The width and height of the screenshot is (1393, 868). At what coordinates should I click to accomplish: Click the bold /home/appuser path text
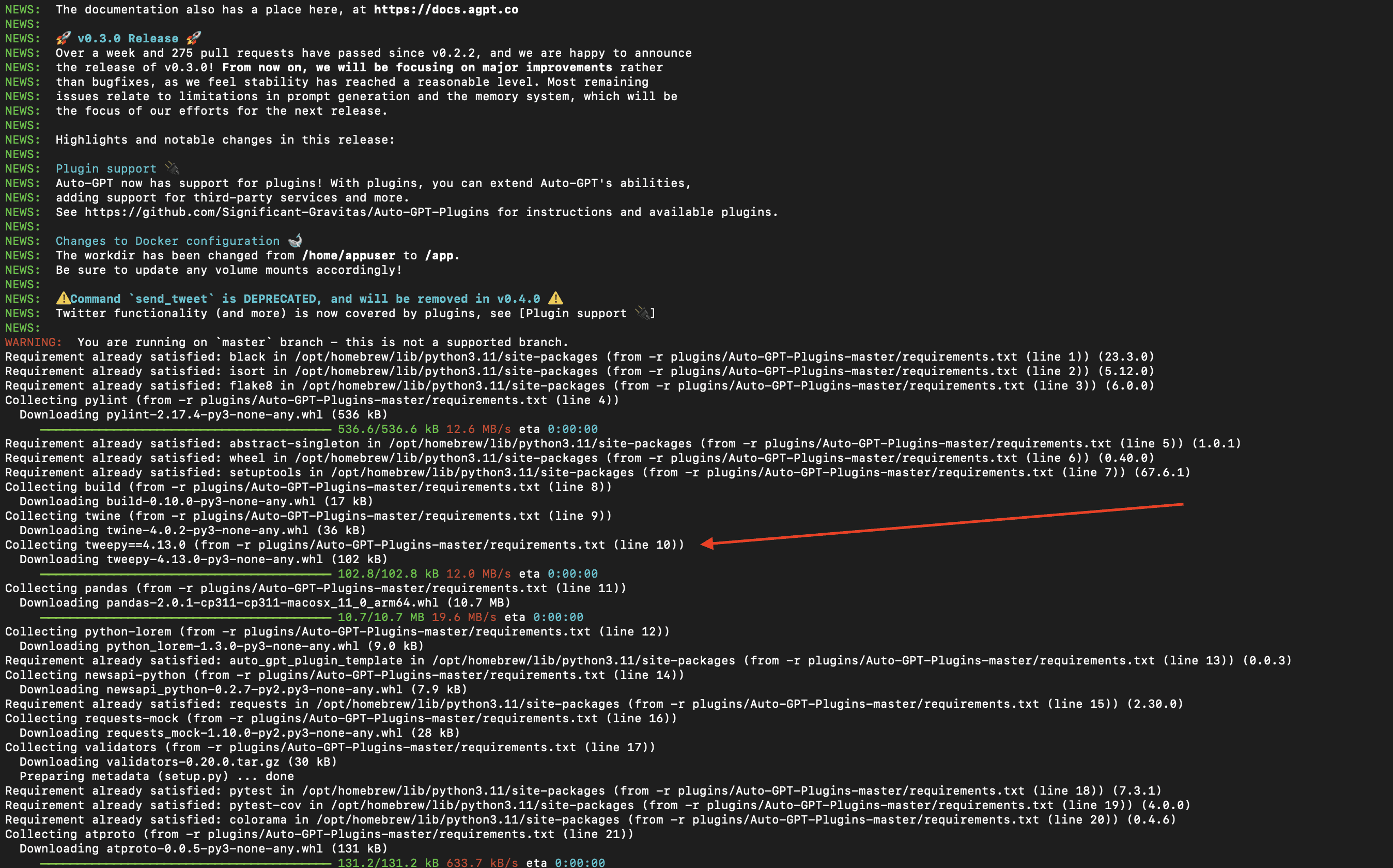[348, 255]
